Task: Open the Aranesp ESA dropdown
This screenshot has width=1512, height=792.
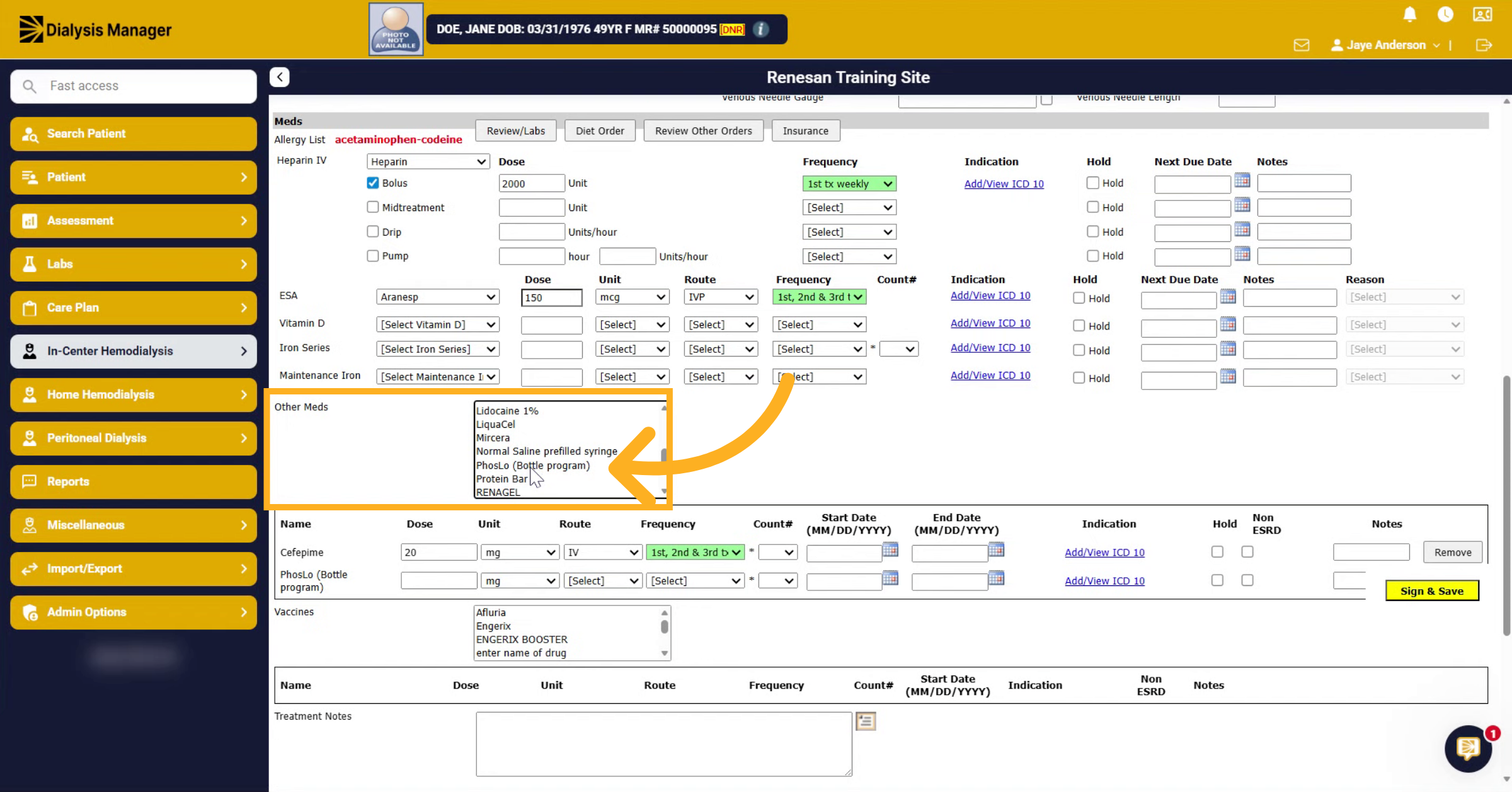Action: pyautogui.click(x=438, y=297)
